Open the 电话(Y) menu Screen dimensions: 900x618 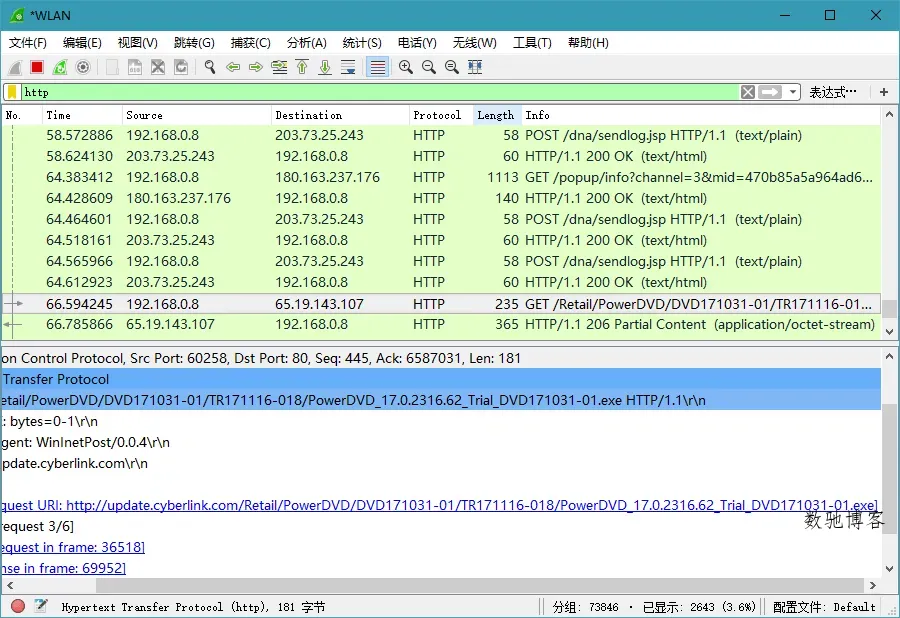pyautogui.click(x=417, y=43)
